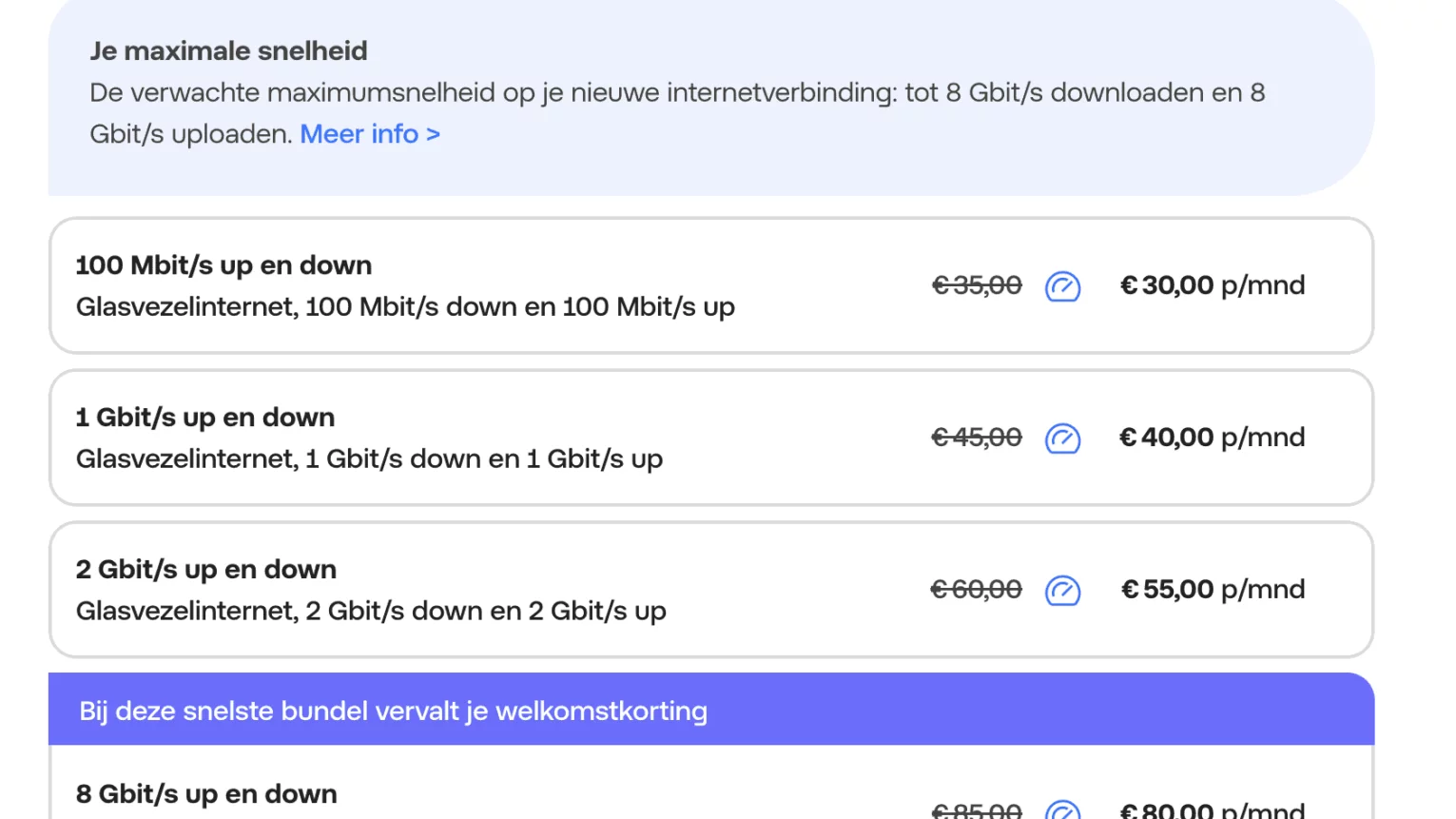Select the 8 Gbit/s up en down plan
This screenshot has height=819, width=1456.
pos(206,793)
